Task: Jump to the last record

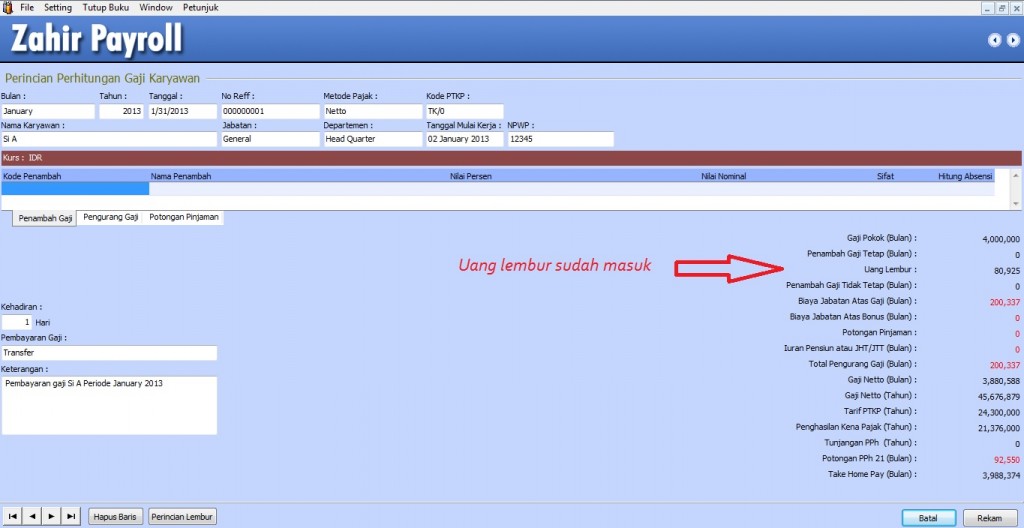Action: pos(70,517)
